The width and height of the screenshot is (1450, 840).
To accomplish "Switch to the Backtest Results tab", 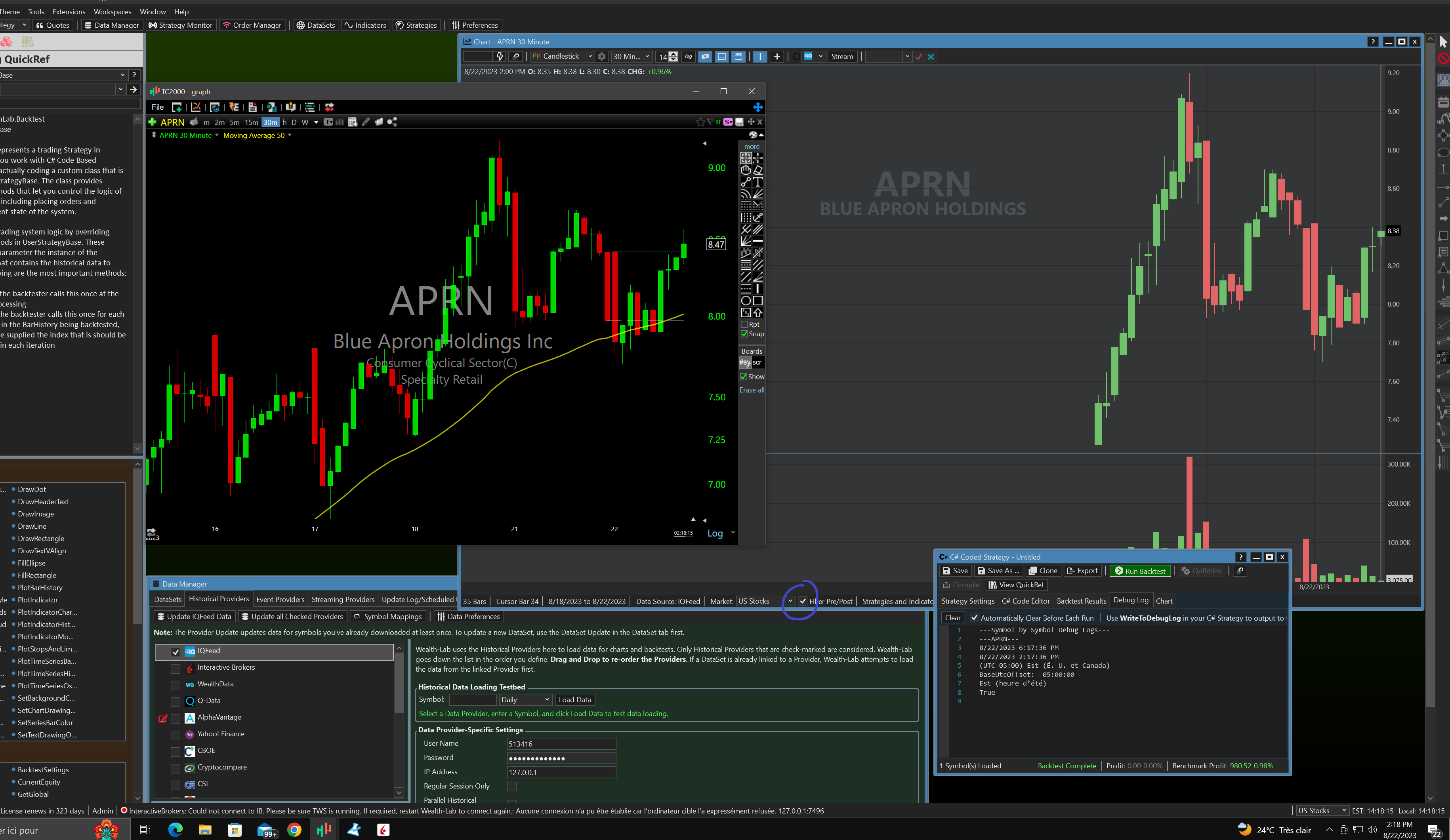I will pyautogui.click(x=1081, y=601).
